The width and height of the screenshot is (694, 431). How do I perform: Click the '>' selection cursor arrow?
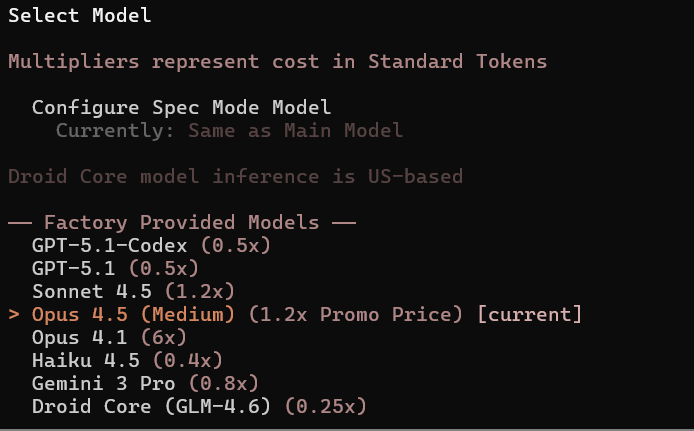point(14,314)
